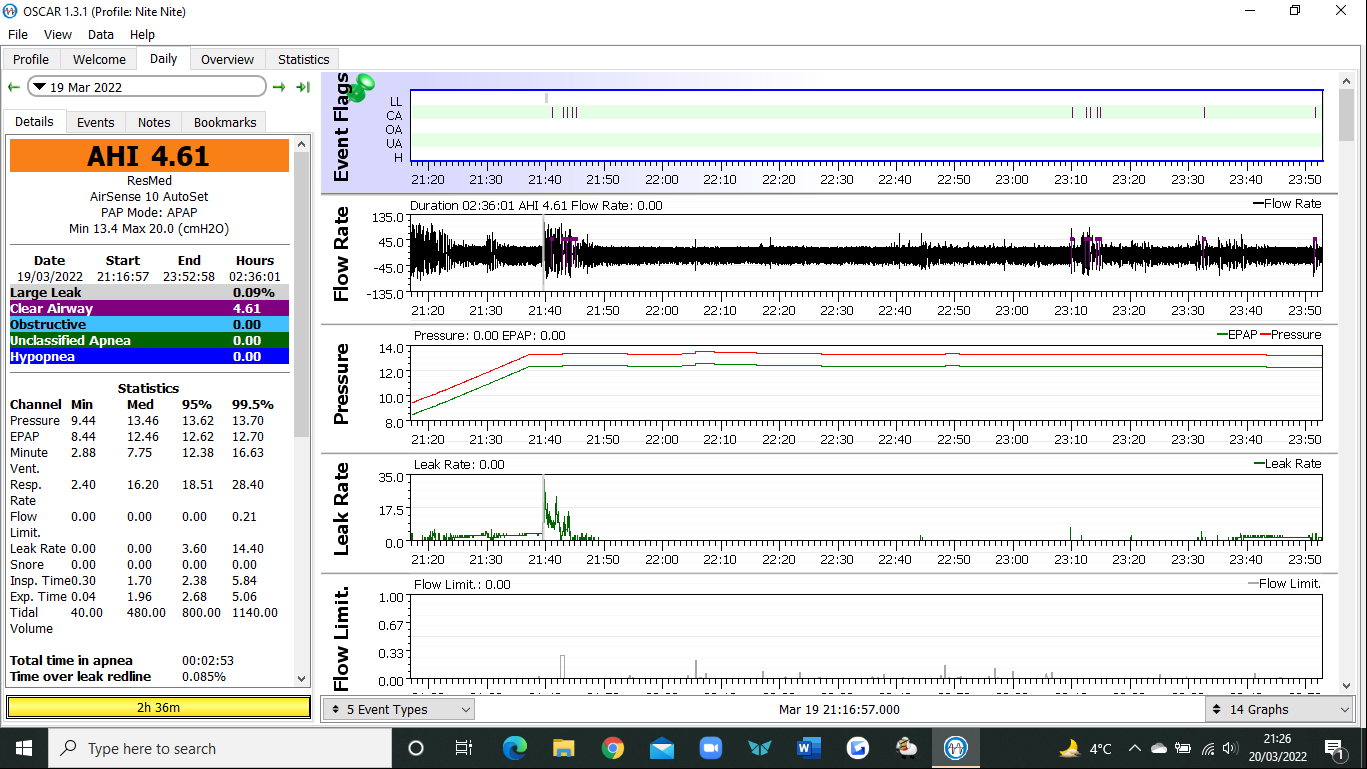
Task: Open the Data menu
Action: [x=101, y=35]
